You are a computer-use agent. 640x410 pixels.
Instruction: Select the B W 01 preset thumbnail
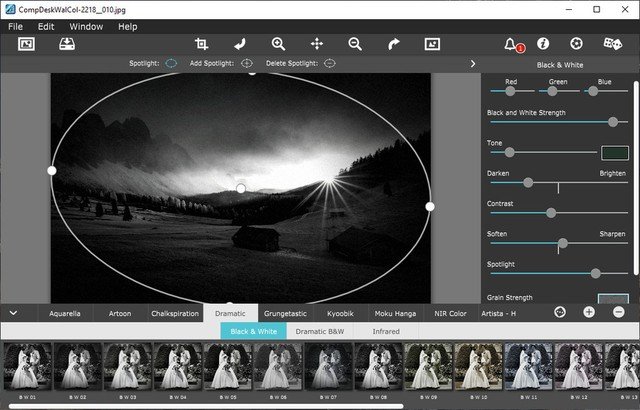[28, 366]
